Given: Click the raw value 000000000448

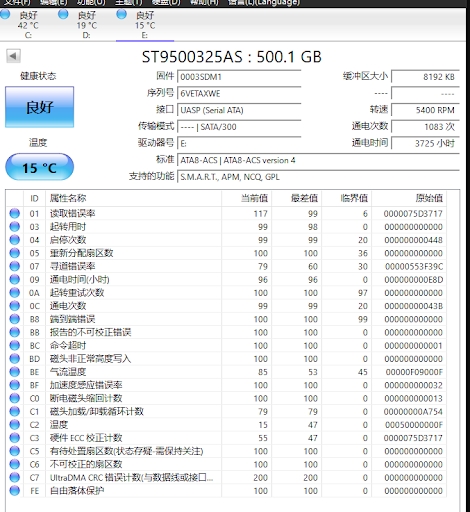Looking at the screenshot, I should (414, 240).
